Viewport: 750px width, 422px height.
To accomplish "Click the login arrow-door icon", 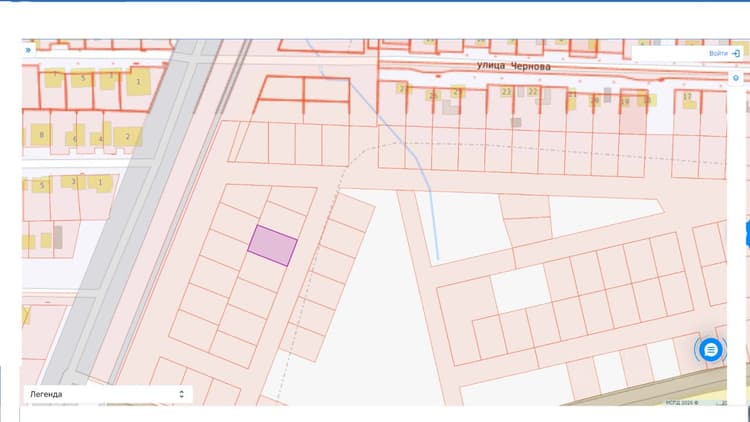I will point(736,53).
